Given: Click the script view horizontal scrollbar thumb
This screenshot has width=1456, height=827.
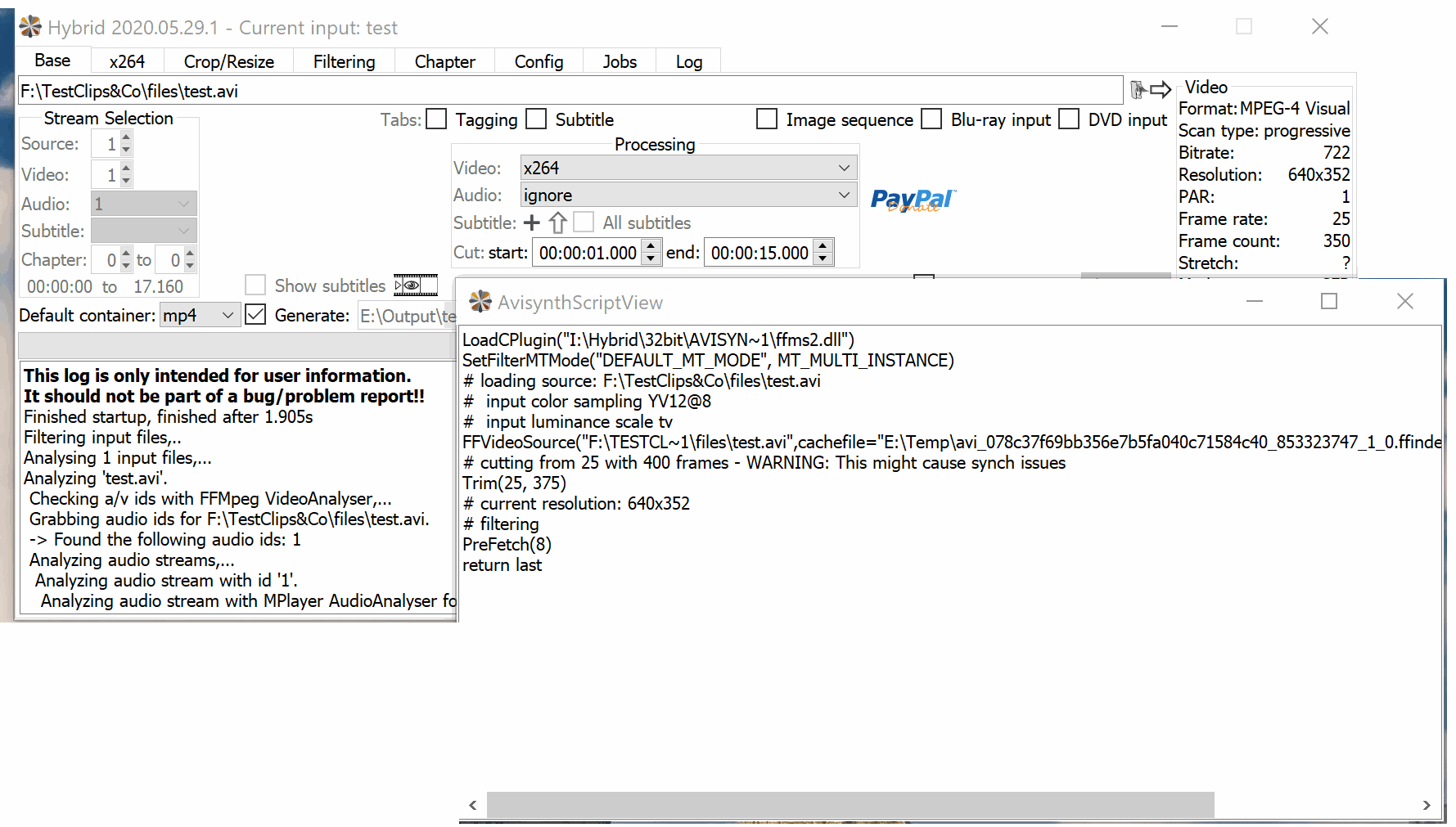Looking at the screenshot, I should (x=850, y=805).
